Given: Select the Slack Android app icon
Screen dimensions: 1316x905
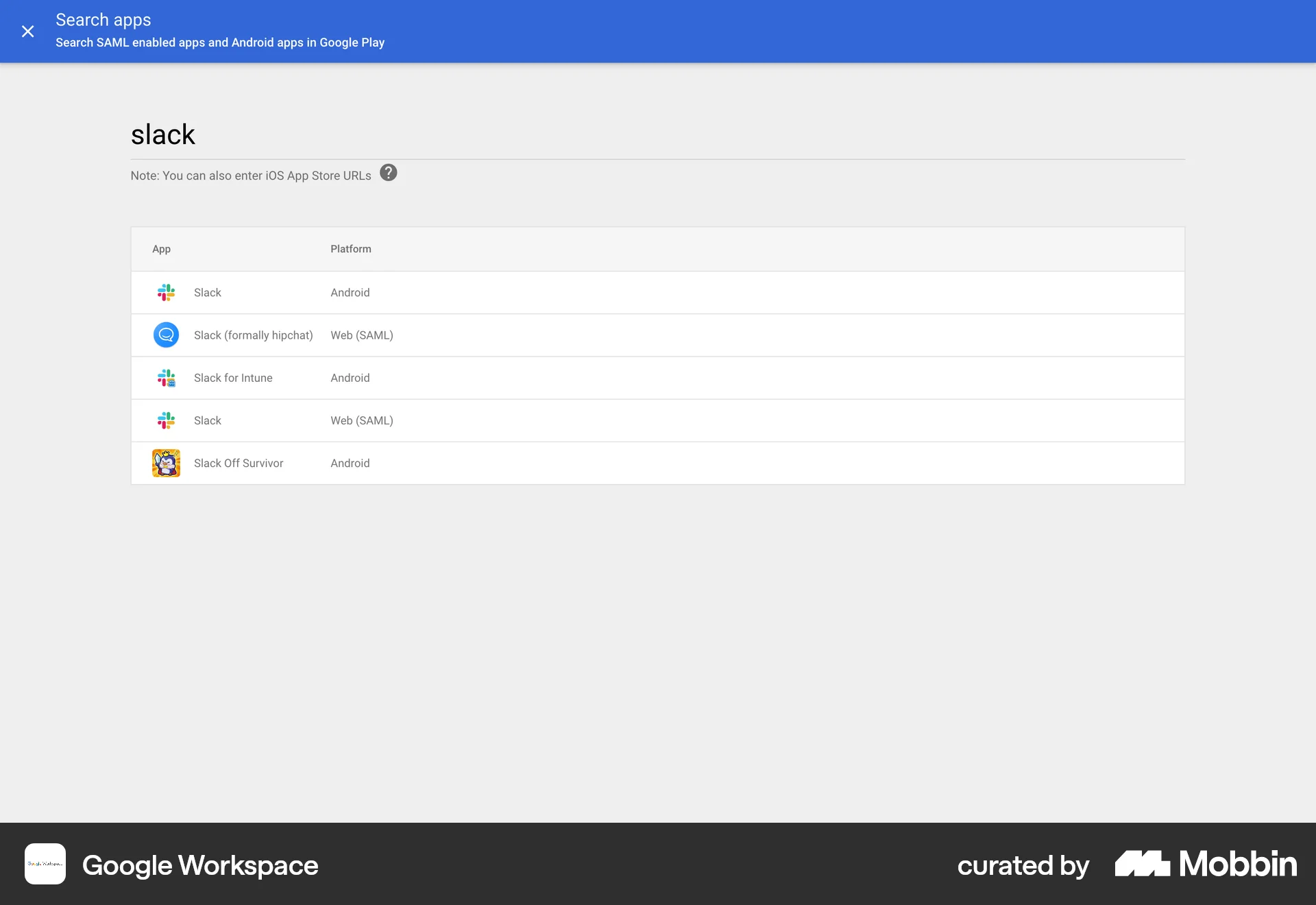Looking at the screenshot, I should (x=166, y=293).
